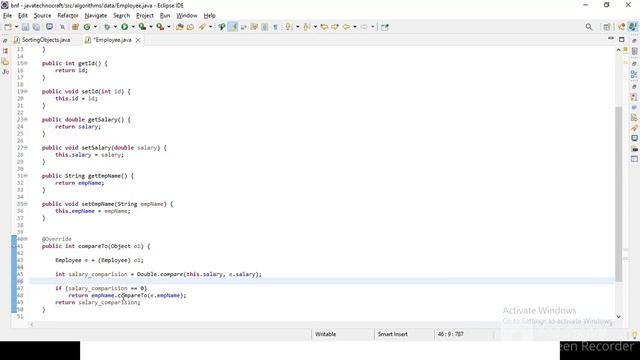The image size is (640, 360).
Task: Open the Window menu
Action: (187, 16)
